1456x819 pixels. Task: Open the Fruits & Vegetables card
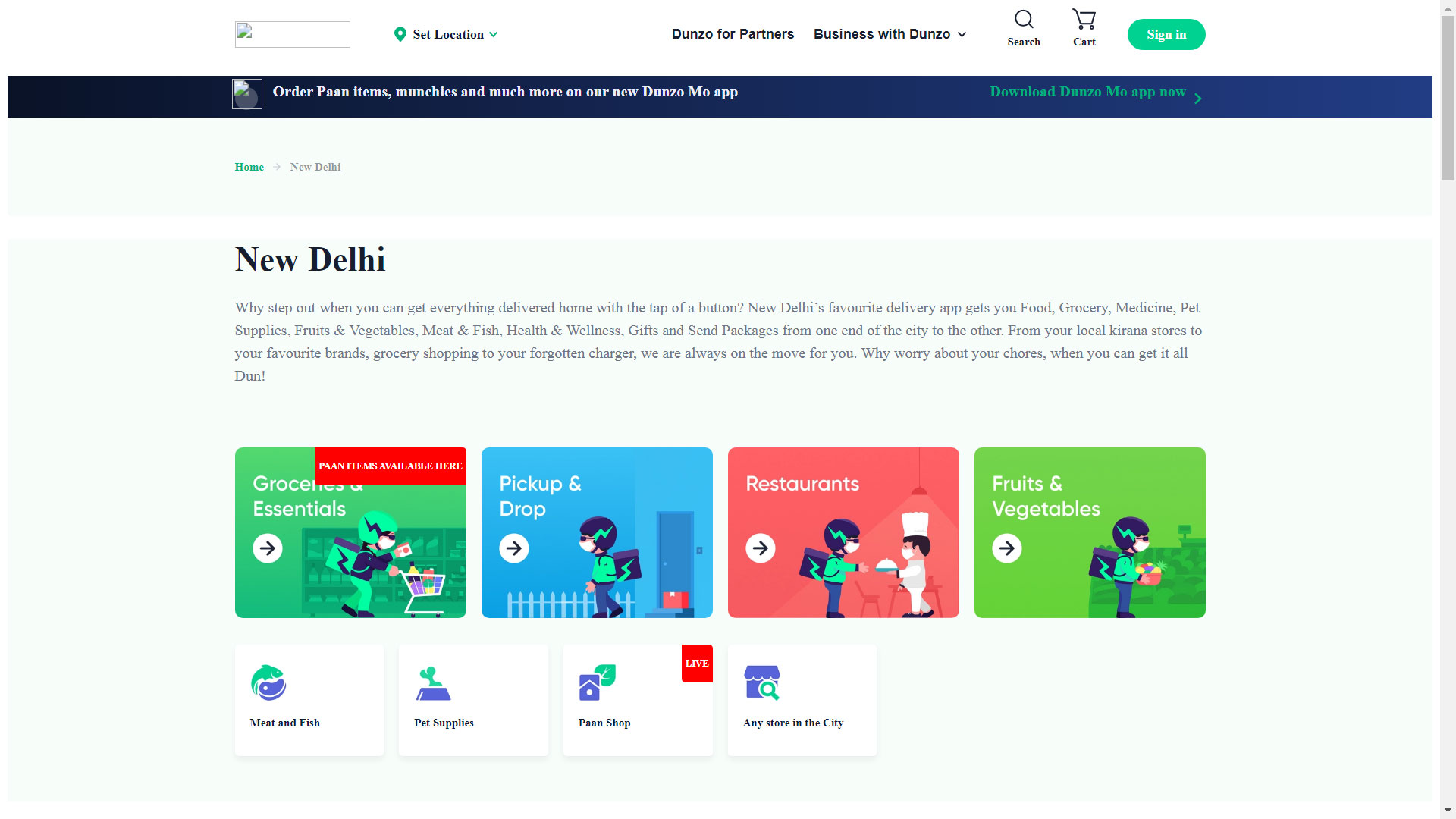pos(1090,532)
